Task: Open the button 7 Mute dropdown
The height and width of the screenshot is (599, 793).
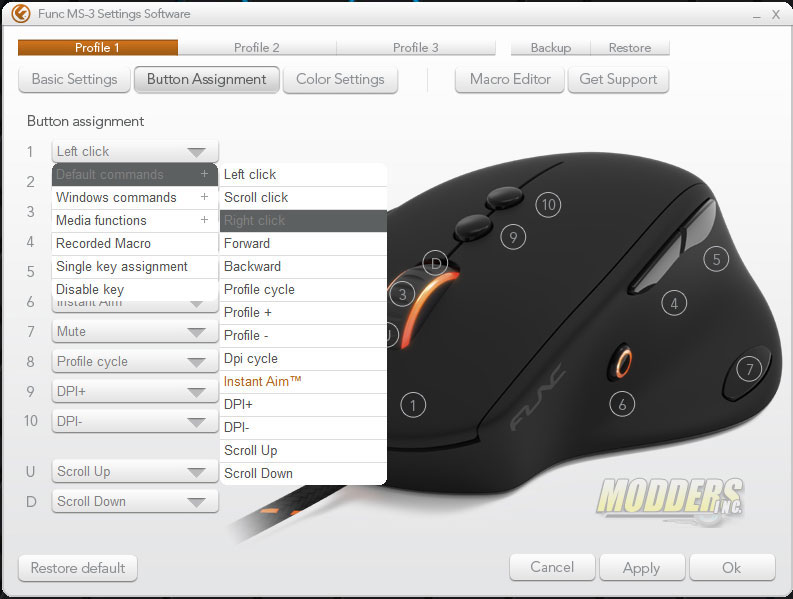Action: [135, 332]
